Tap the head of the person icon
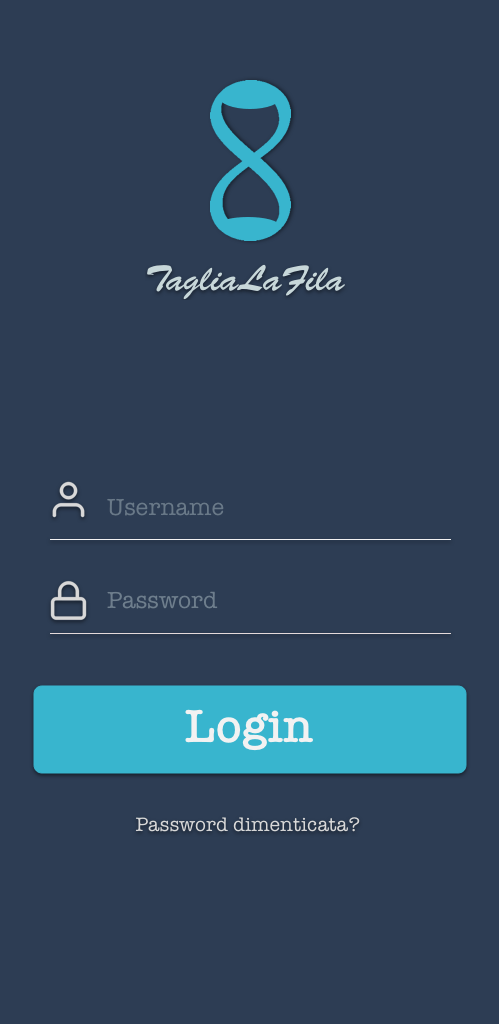Screen dimensions: 499x1024 (69, 490)
